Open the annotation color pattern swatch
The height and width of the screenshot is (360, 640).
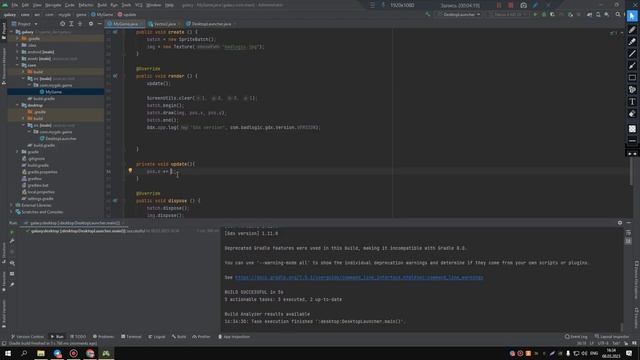(x=632, y=129)
